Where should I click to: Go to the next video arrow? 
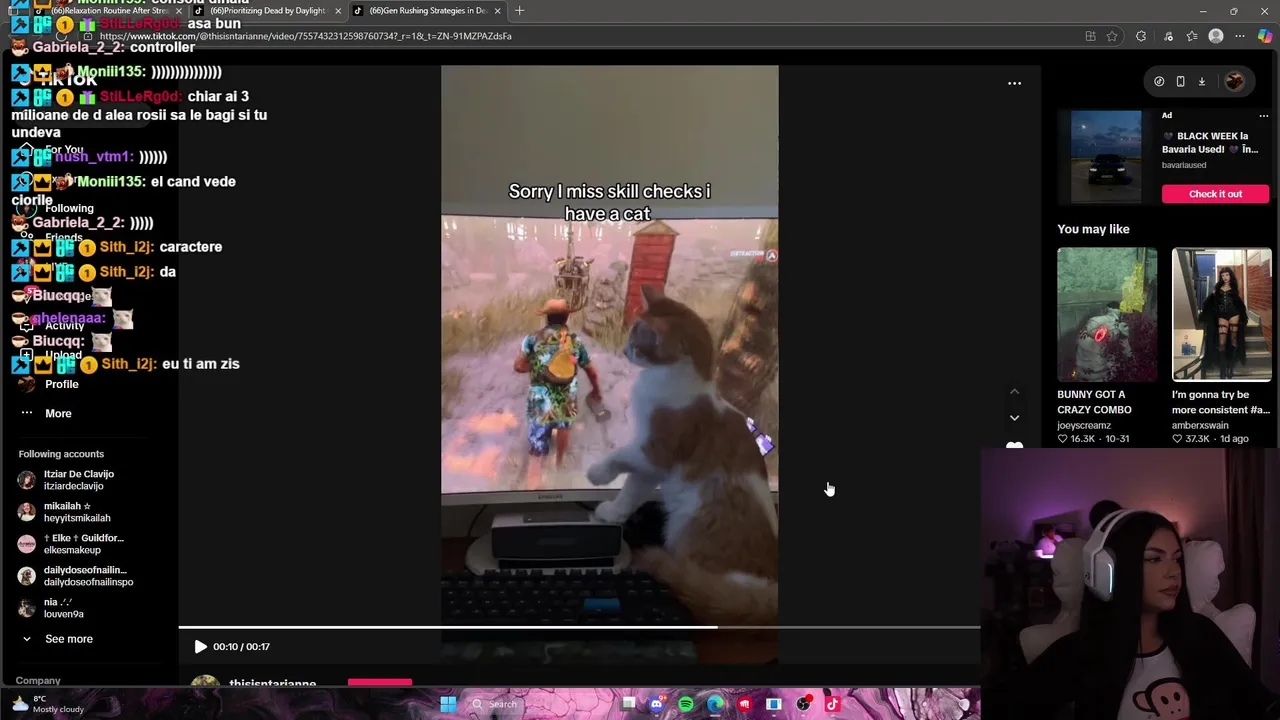pyautogui.click(x=1014, y=418)
